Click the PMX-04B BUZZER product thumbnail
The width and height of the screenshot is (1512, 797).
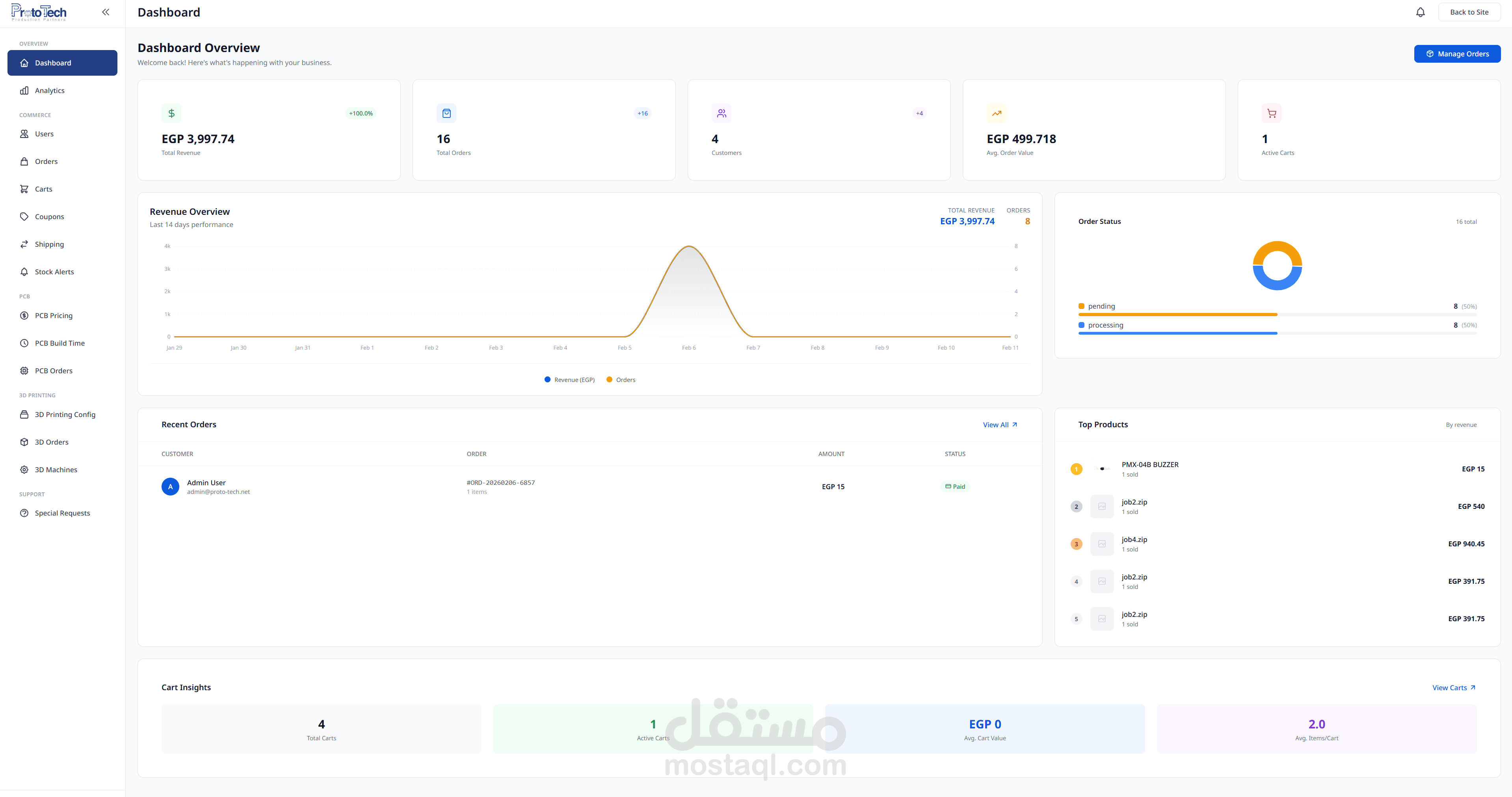(1102, 469)
